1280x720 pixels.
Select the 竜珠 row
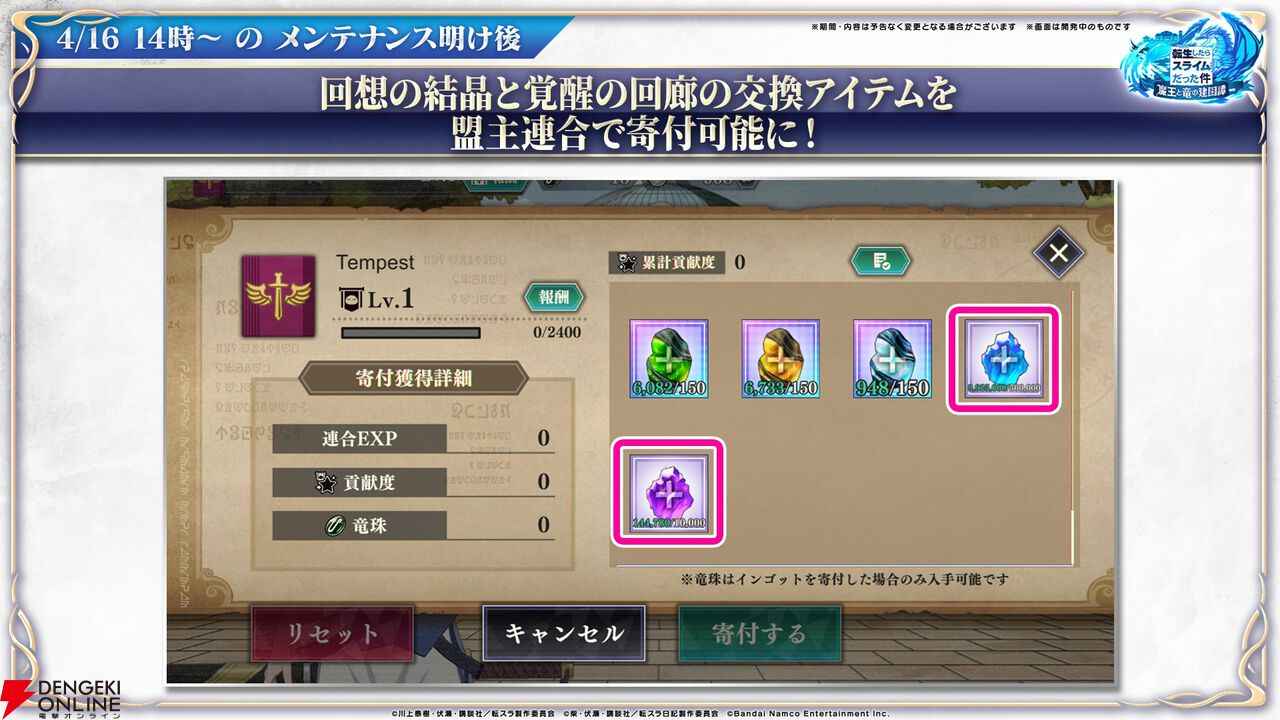tap(414, 525)
